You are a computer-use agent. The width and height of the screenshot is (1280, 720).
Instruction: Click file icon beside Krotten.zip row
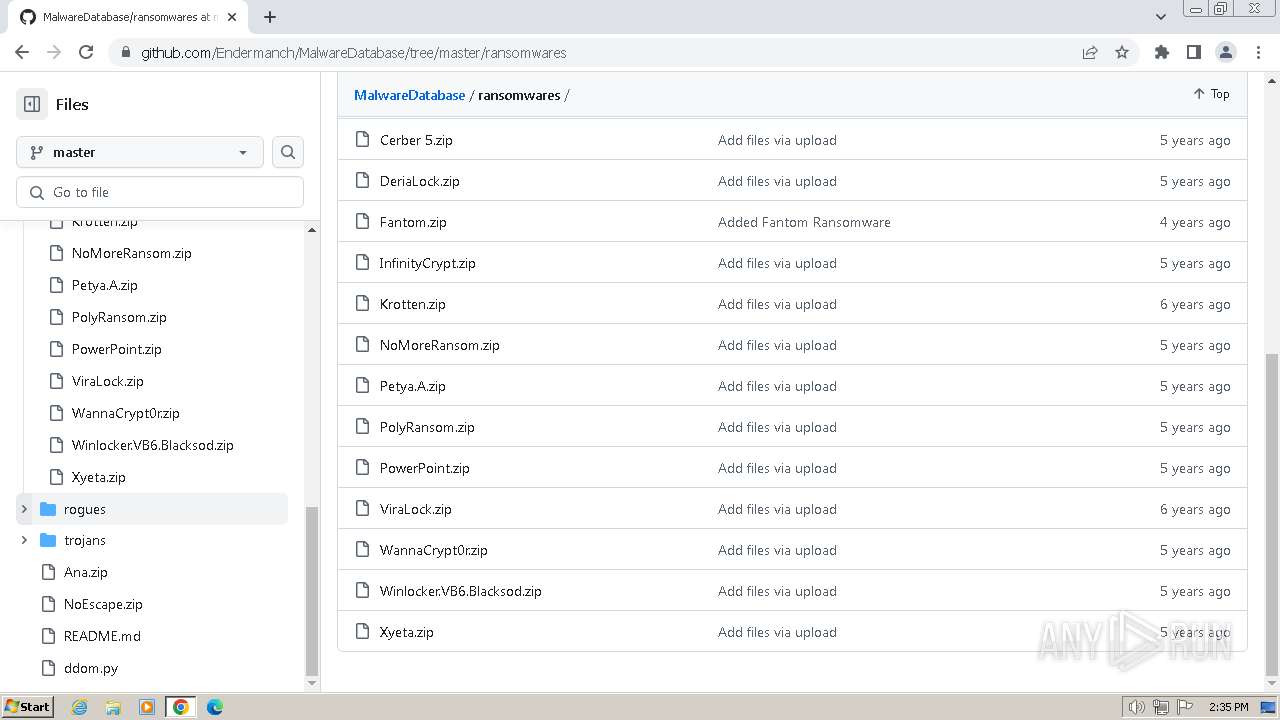(362, 304)
